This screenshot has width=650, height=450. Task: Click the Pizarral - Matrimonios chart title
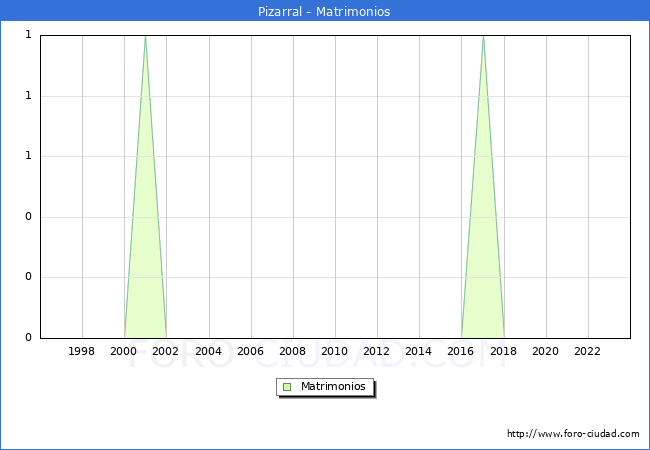click(x=325, y=12)
